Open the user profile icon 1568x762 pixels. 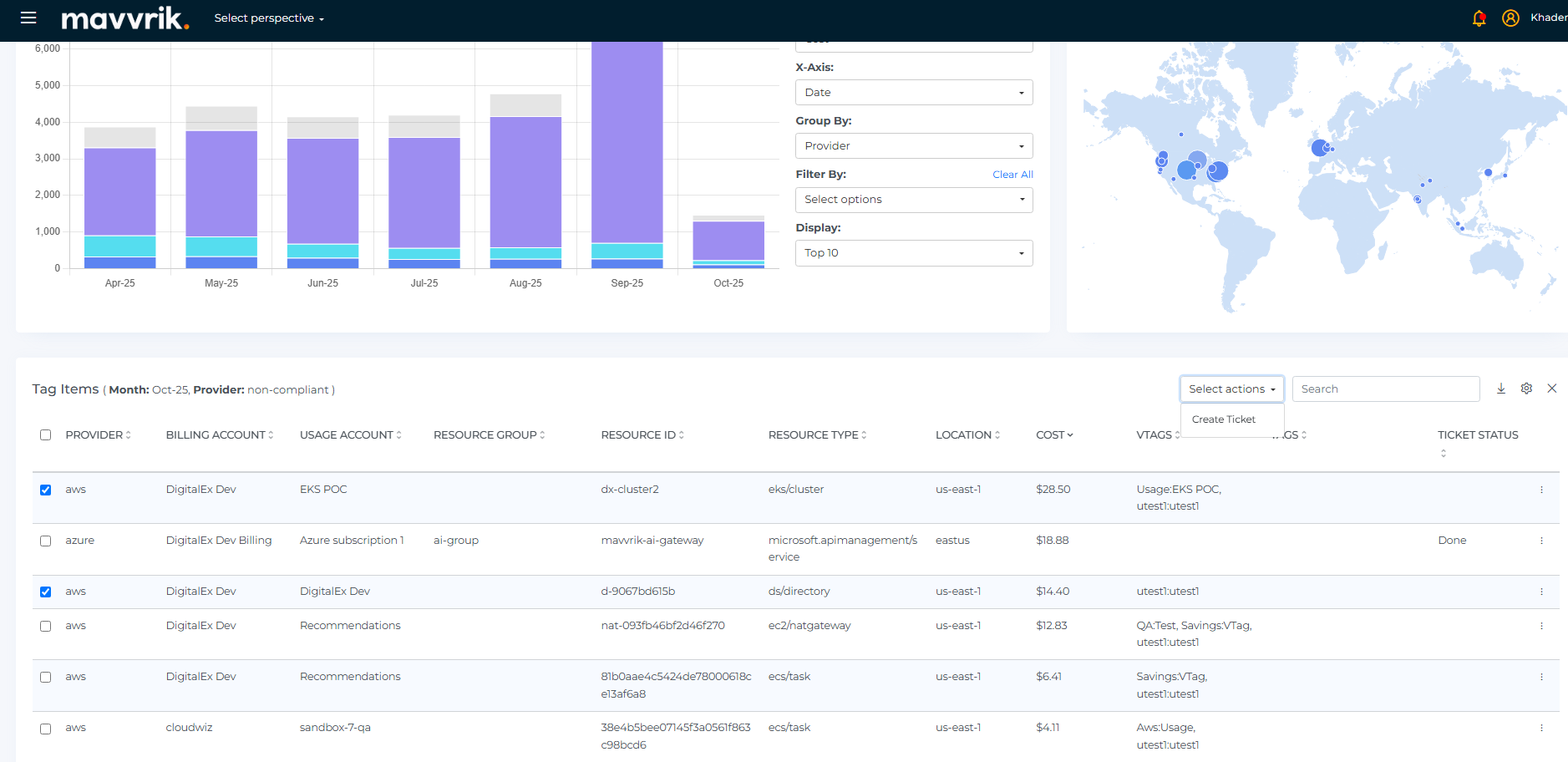[x=1510, y=18]
